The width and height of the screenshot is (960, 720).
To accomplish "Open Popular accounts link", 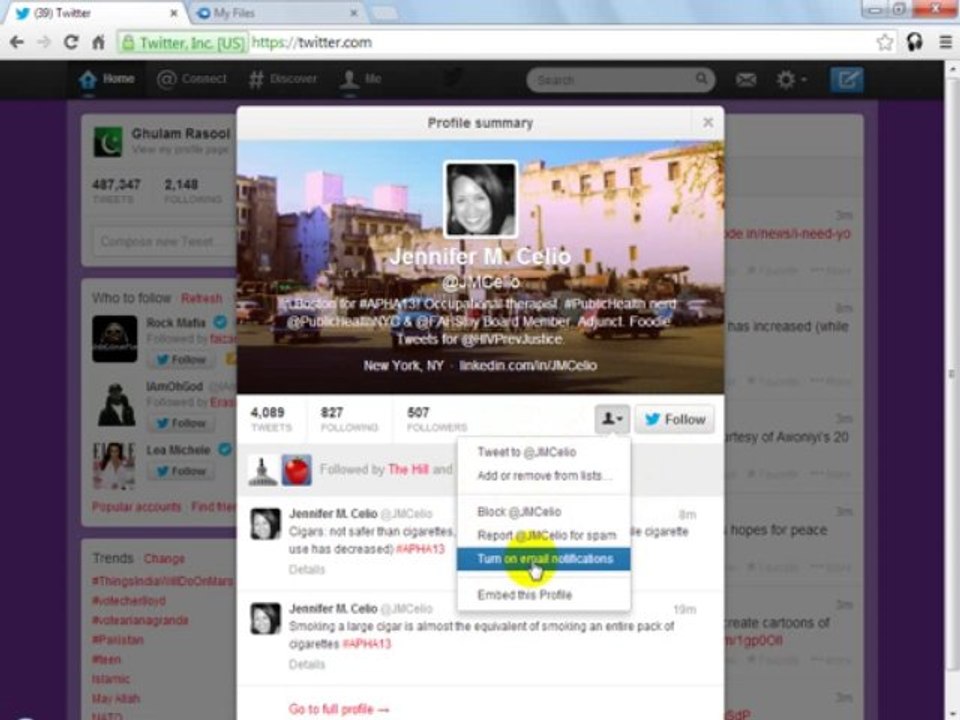I will (137, 507).
